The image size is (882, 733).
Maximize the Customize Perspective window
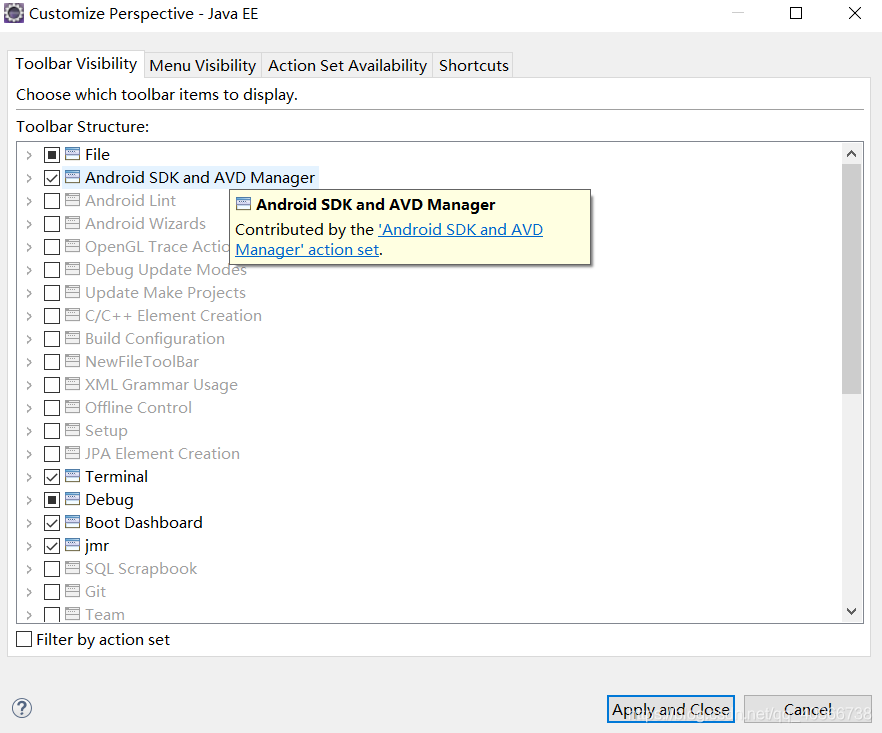coord(795,13)
